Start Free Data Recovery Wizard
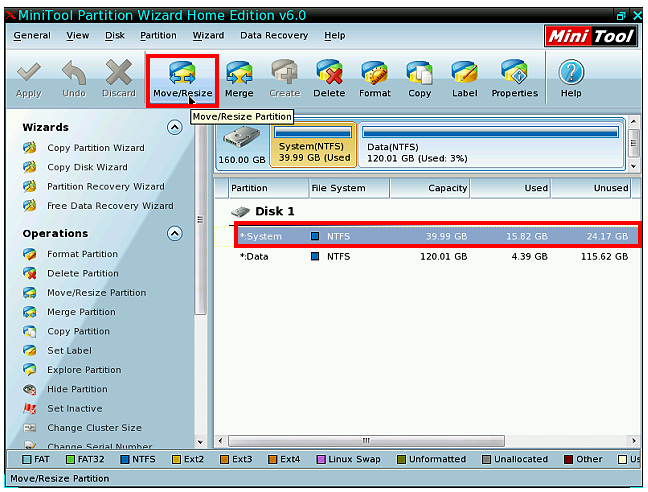The image size is (648, 492). (98, 206)
